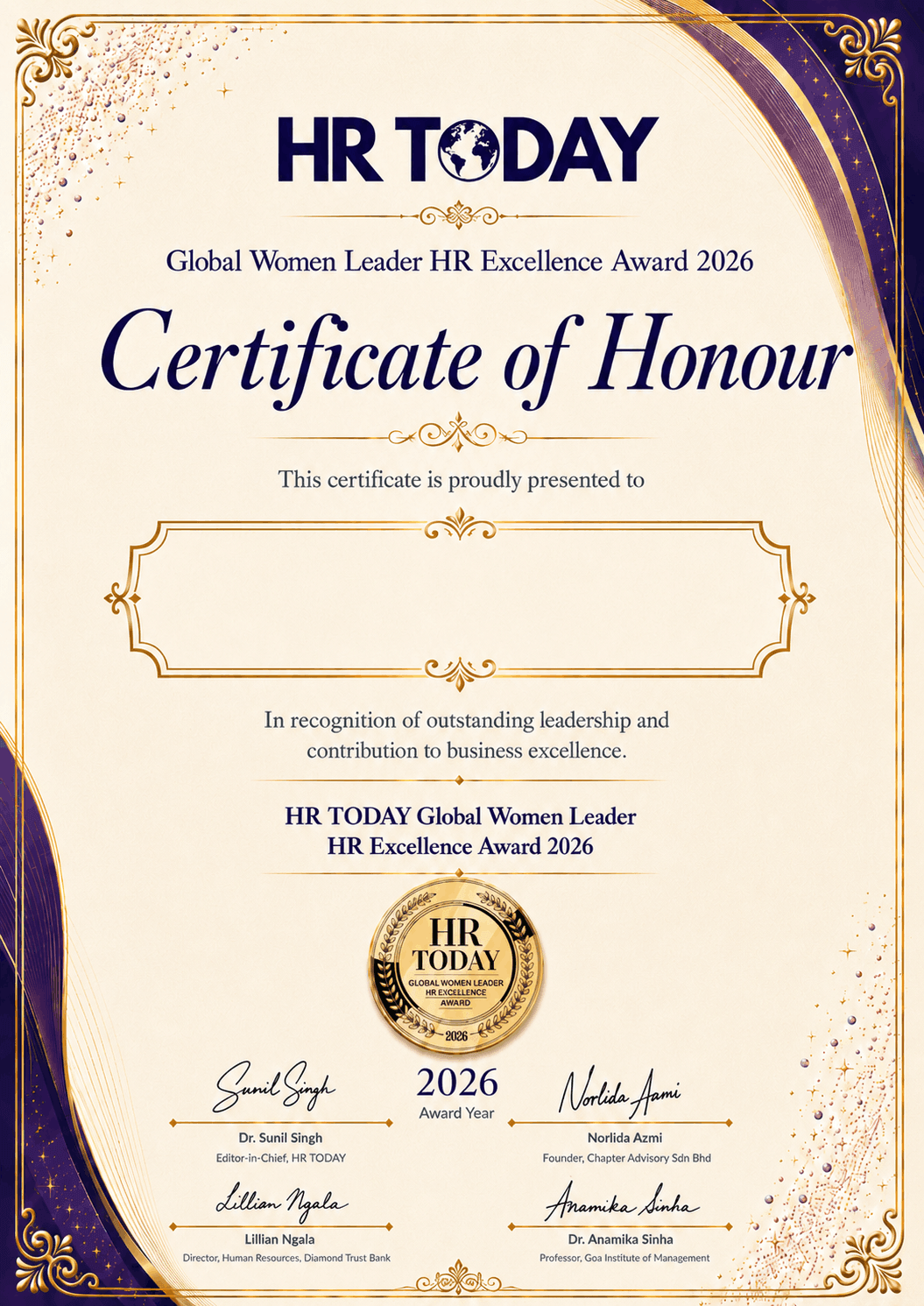
Task: Click Sunil Singh's handwritten signature
Action: tap(275, 1085)
